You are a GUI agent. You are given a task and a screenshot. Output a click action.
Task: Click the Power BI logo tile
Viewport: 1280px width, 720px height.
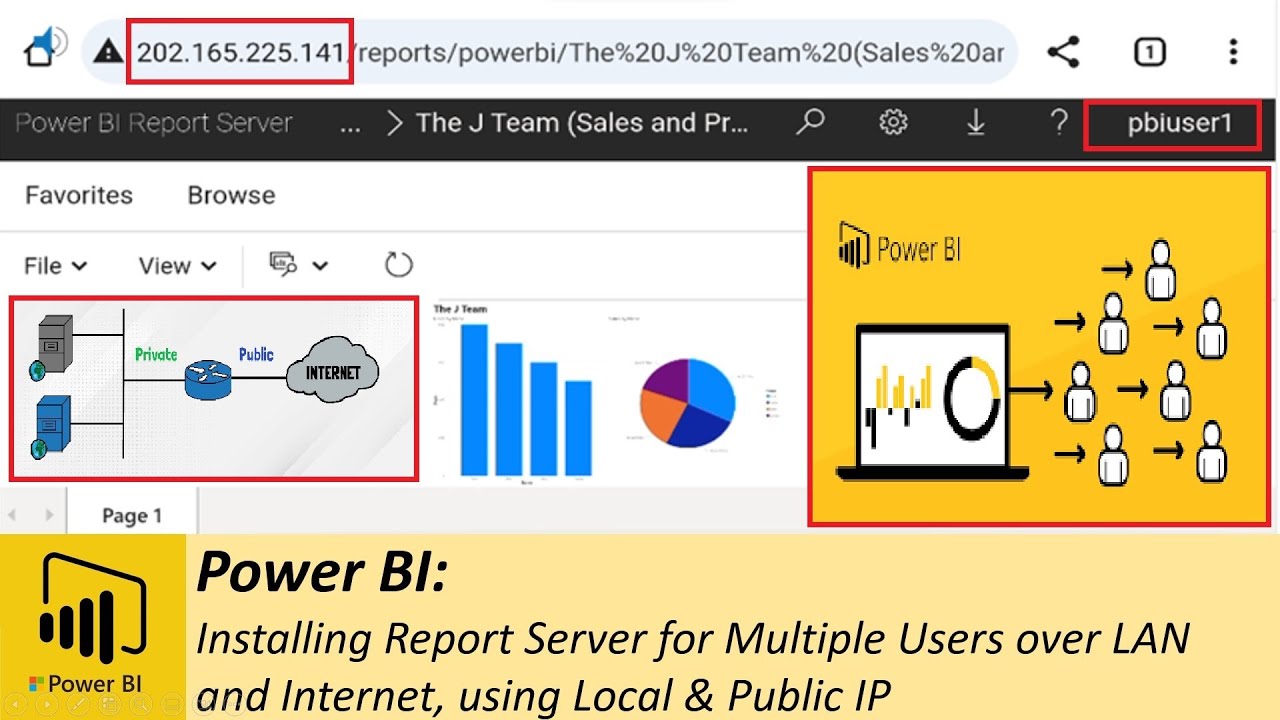pos(93,627)
